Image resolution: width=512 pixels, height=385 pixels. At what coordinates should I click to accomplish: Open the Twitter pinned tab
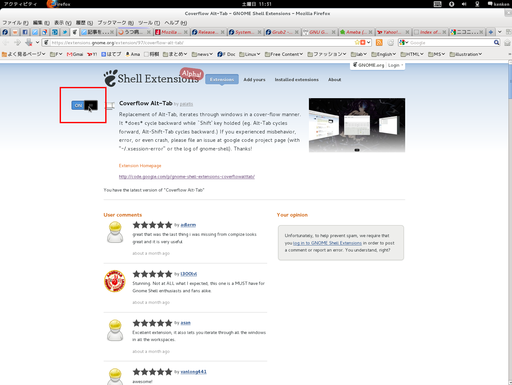[x=65, y=32]
